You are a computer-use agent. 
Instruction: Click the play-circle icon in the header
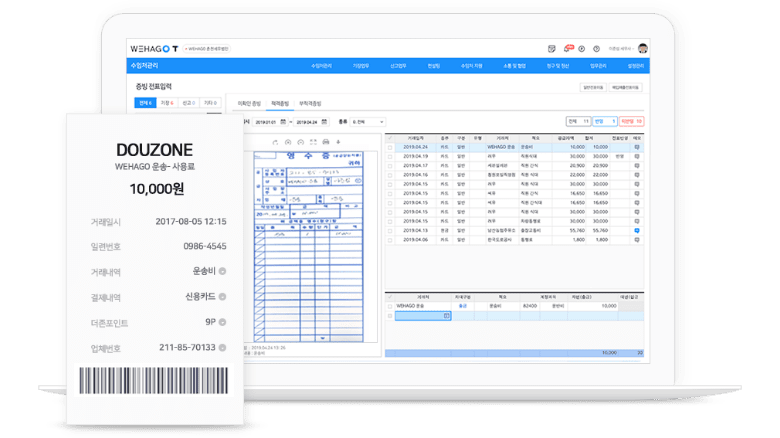[x=582, y=49]
